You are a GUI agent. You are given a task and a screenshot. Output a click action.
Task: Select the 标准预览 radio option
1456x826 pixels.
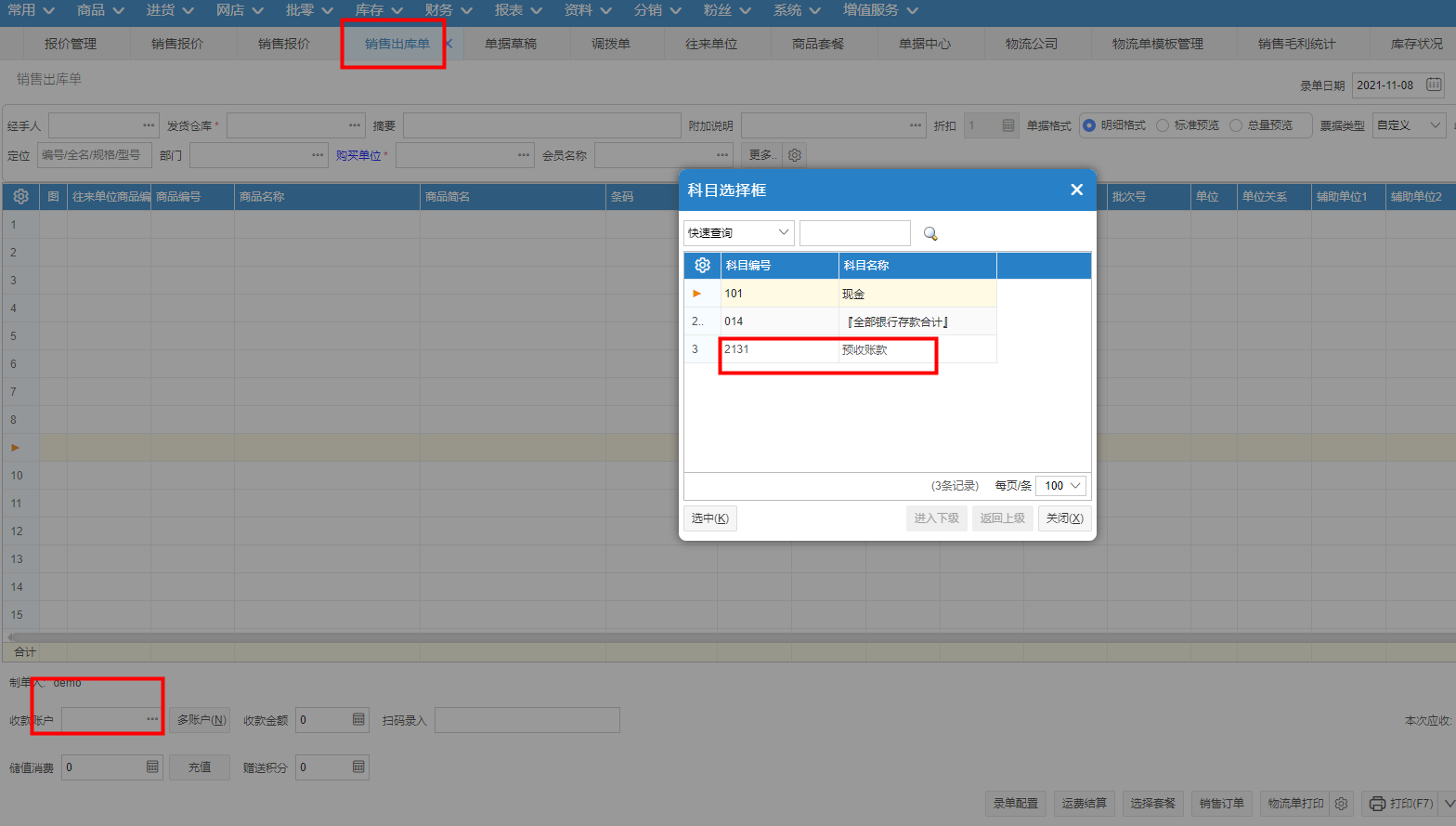1163,125
